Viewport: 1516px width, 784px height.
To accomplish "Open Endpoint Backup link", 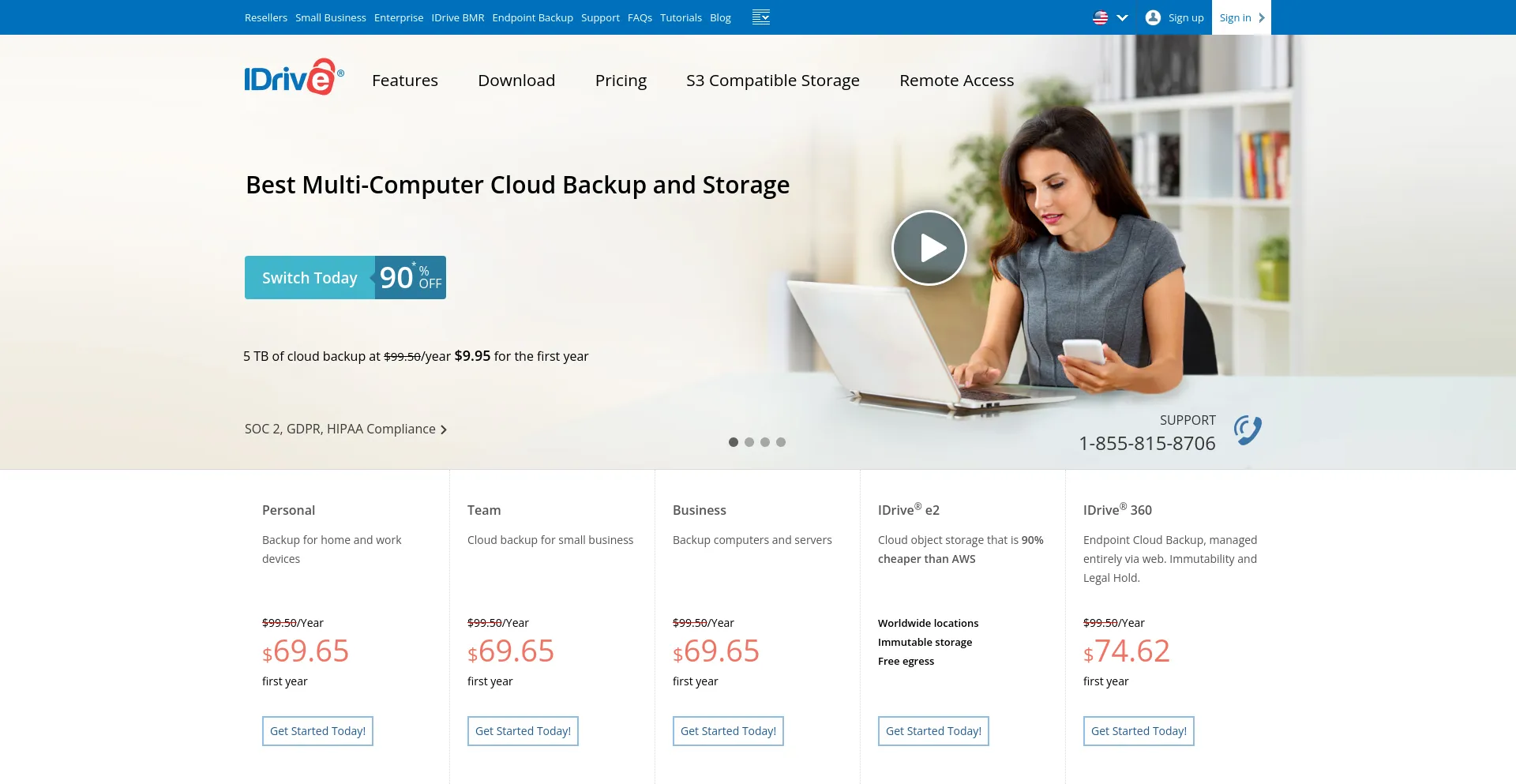I will tap(533, 17).
